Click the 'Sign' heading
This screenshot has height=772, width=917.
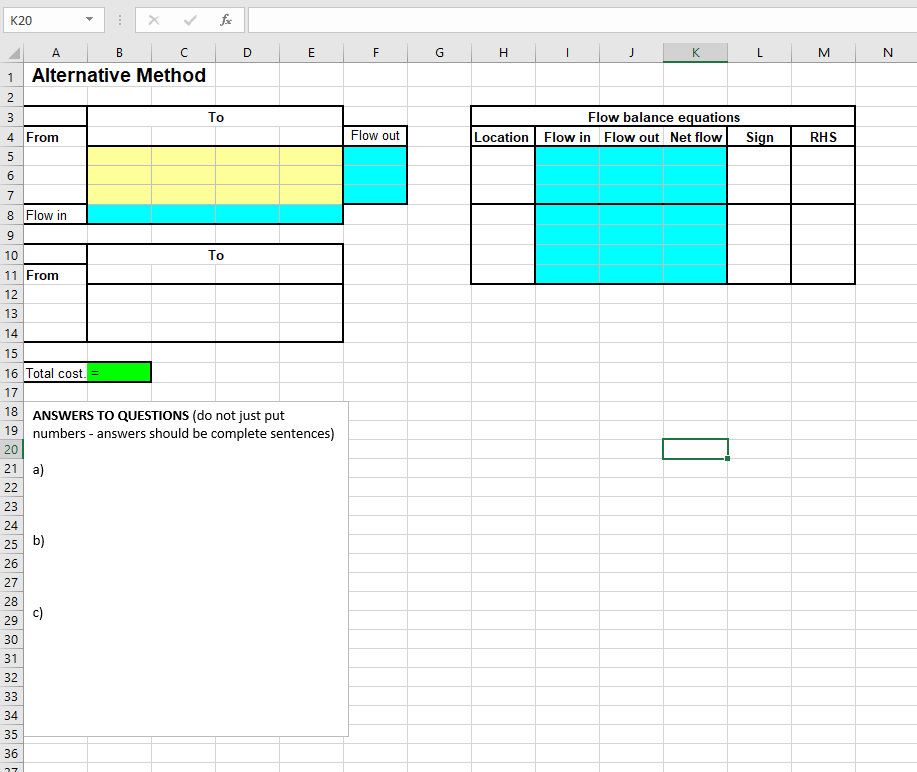759,137
